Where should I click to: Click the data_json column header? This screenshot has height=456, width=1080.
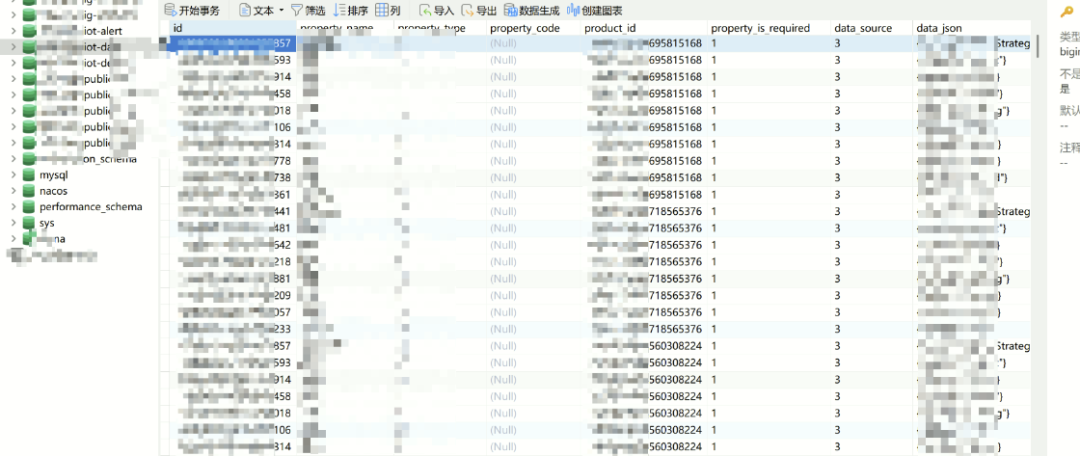(972, 28)
